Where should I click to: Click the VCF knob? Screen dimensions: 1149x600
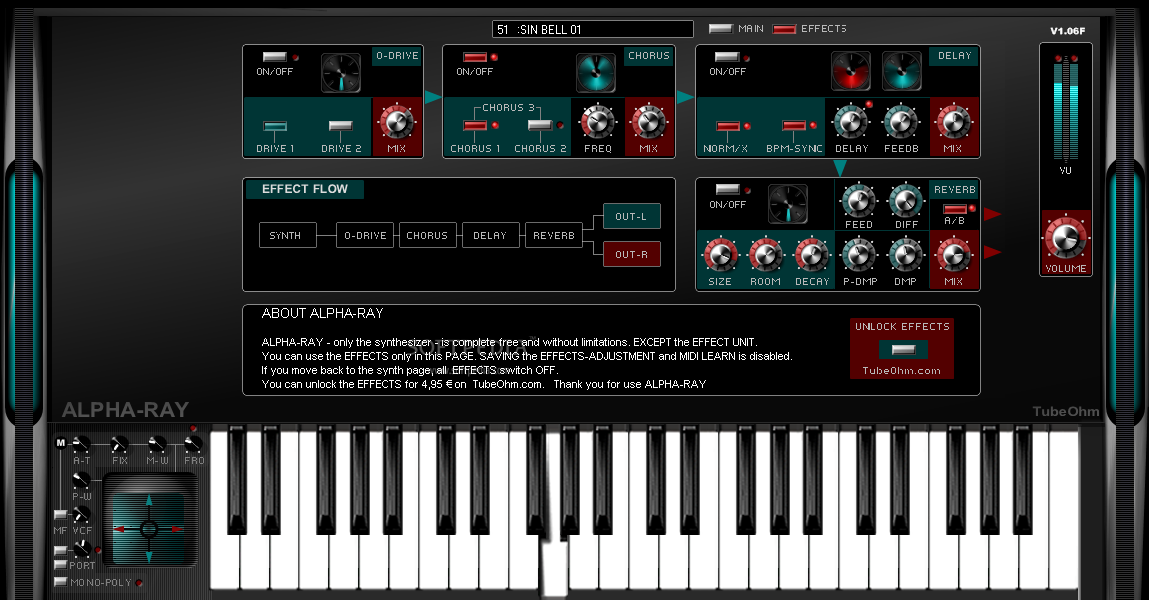(x=82, y=514)
